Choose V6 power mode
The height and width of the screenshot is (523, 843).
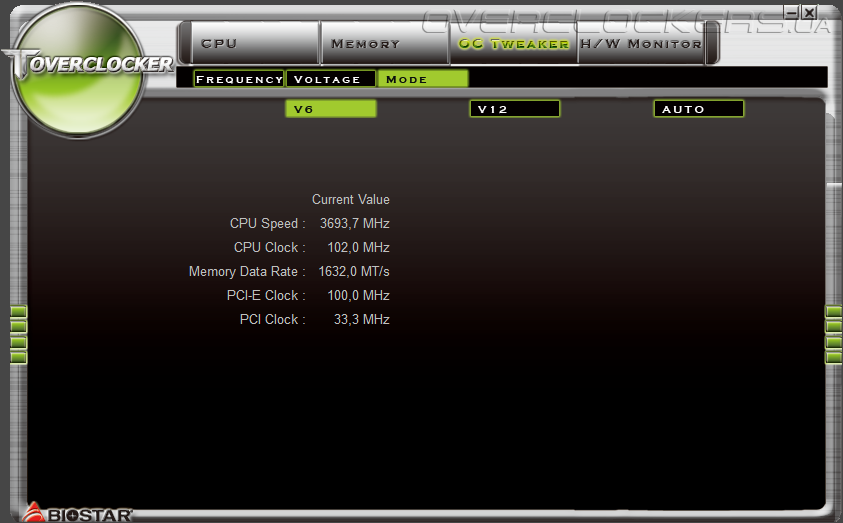(x=331, y=109)
